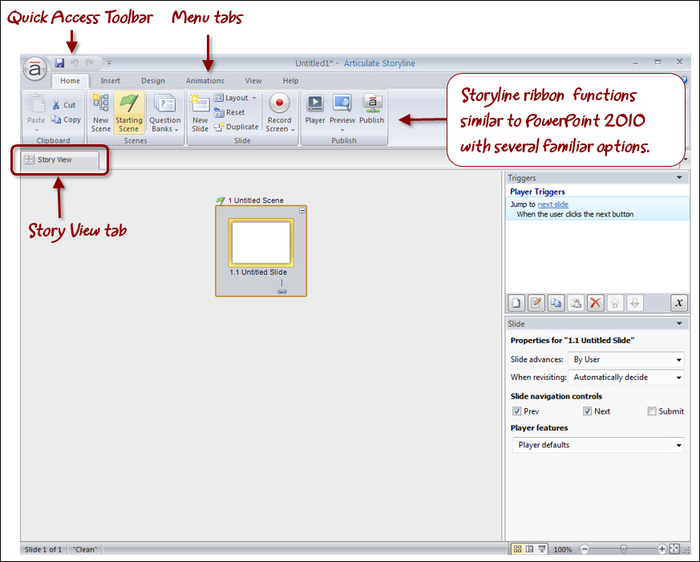Add a New Slide
Image resolution: width=700 pixels, height=562 pixels.
(x=200, y=113)
